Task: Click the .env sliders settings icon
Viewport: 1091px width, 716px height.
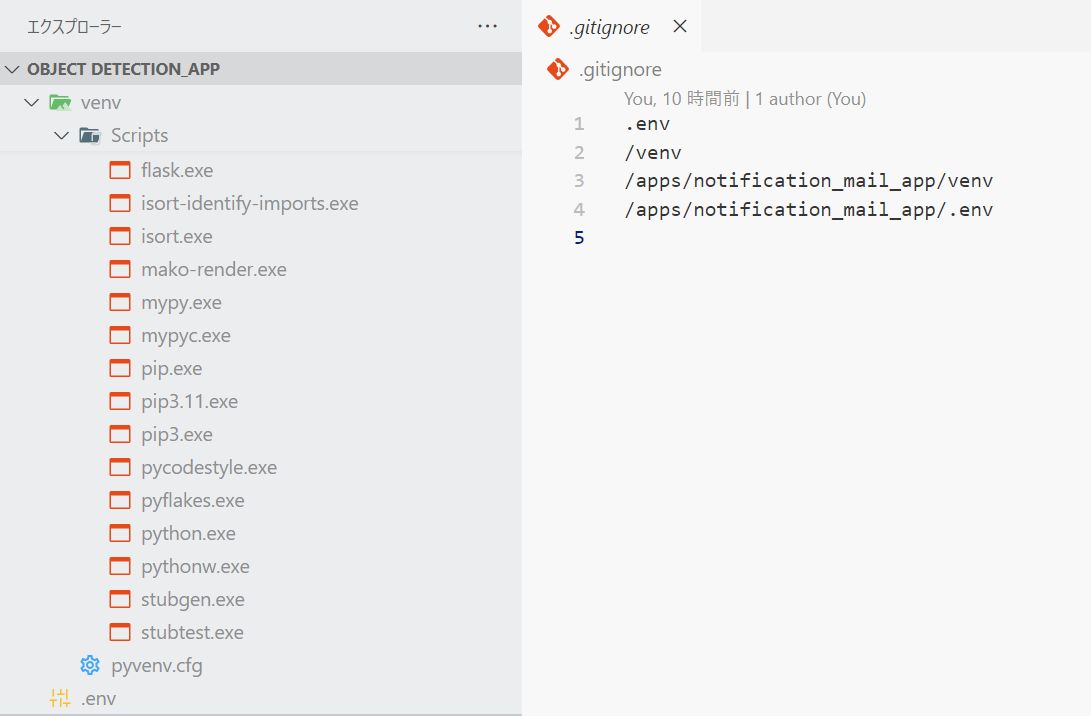Action: (60, 698)
